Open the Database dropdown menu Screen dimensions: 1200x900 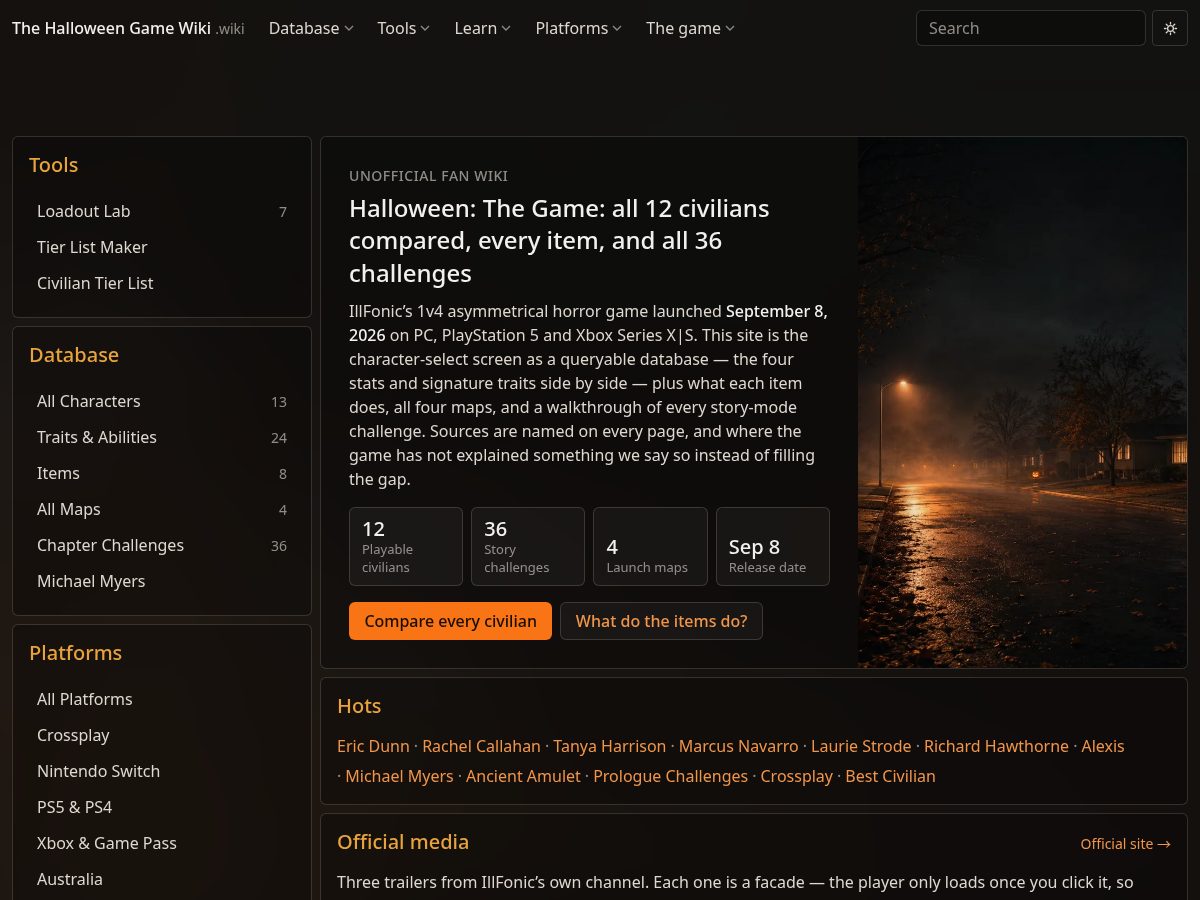pyautogui.click(x=311, y=28)
